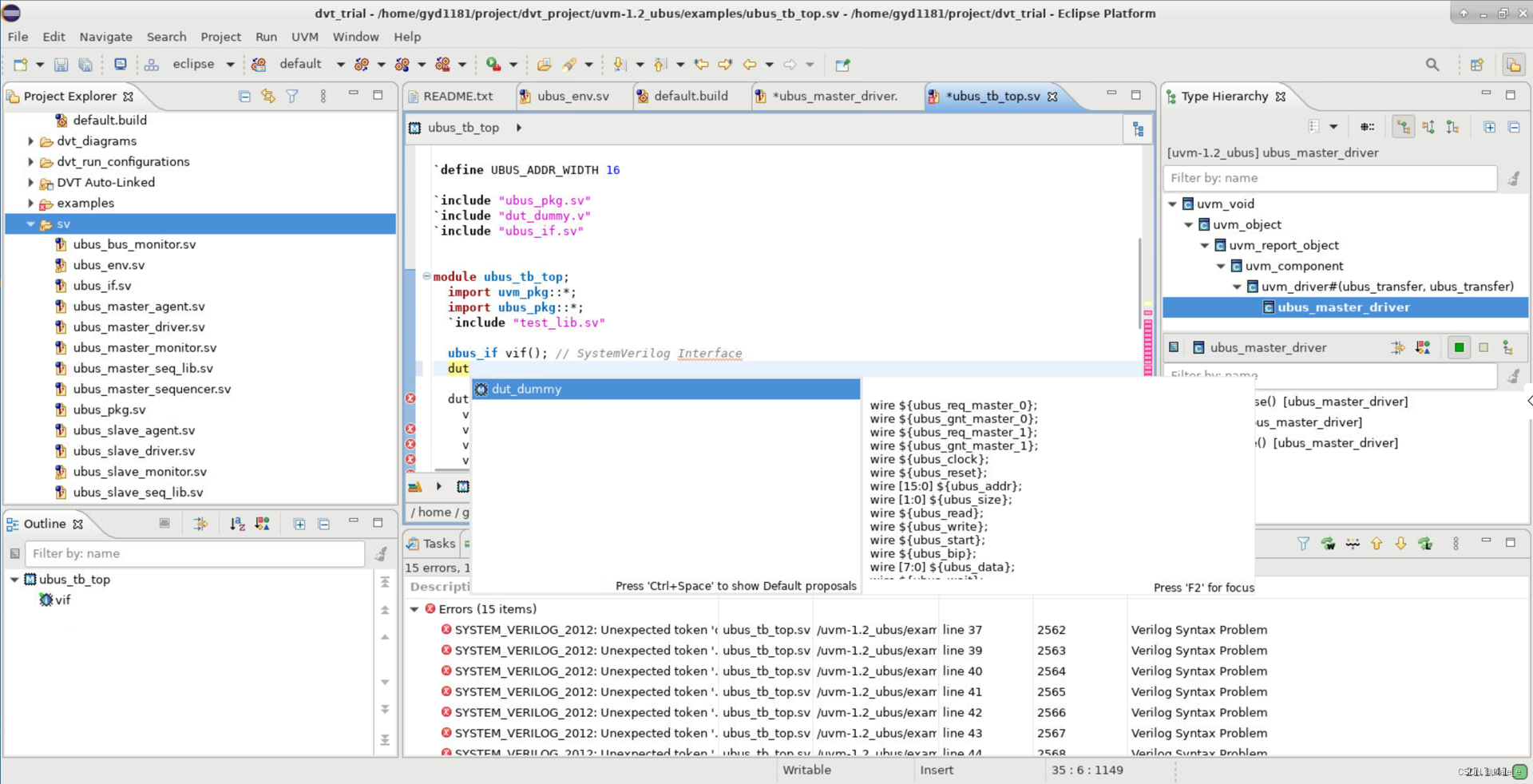
Task: Clear the Type Hierarchy filter with broom icon
Action: [x=1513, y=178]
